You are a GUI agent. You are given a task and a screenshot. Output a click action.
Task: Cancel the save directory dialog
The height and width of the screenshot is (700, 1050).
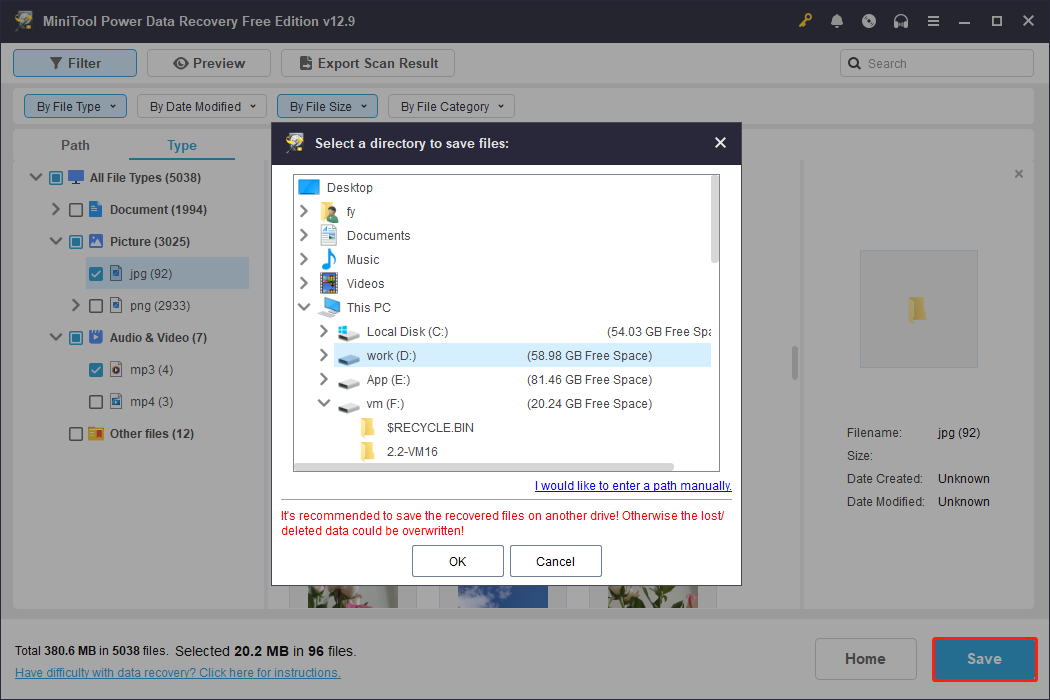(555, 561)
